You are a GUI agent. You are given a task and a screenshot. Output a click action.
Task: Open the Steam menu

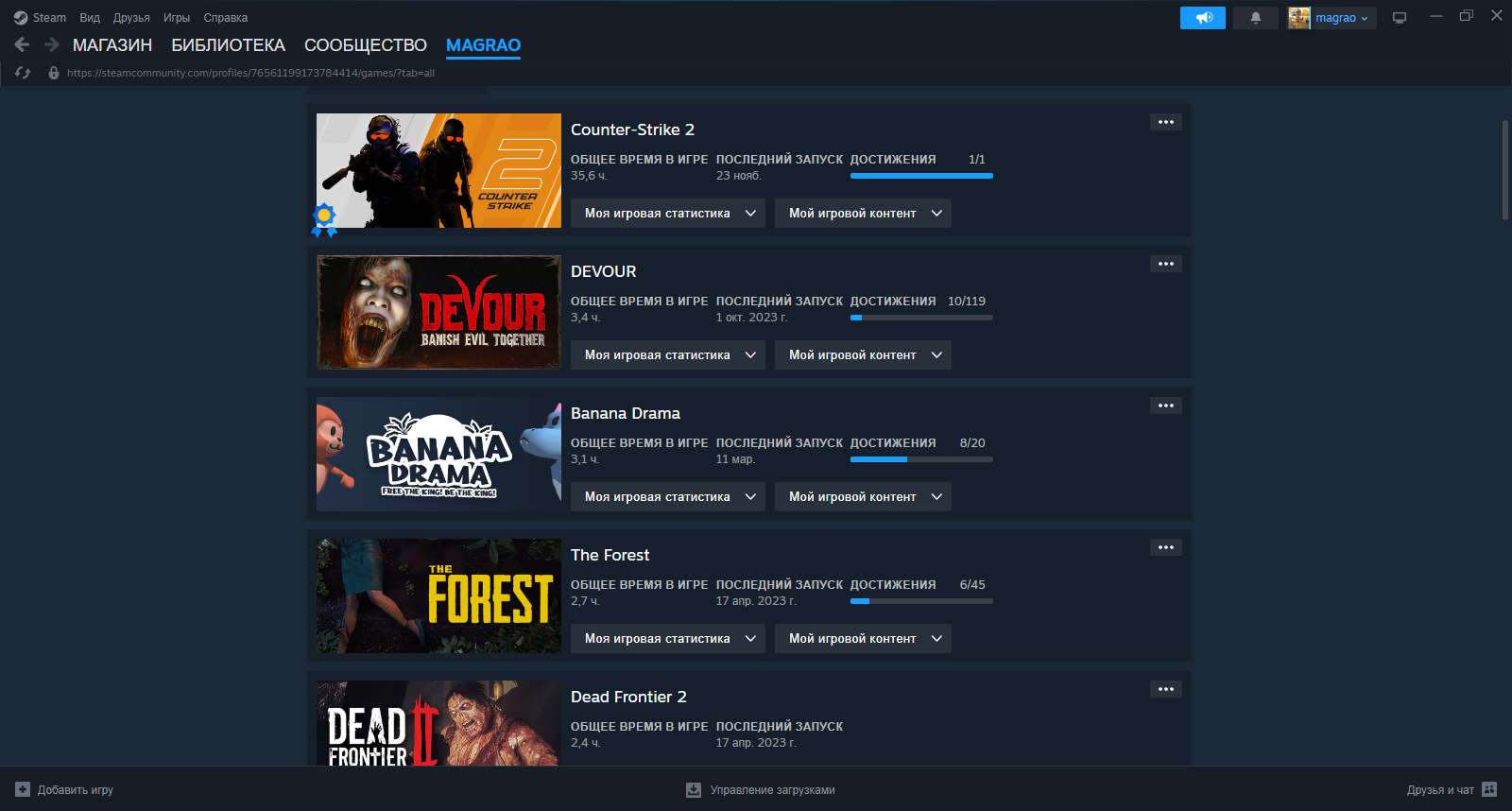pyautogui.click(x=49, y=18)
